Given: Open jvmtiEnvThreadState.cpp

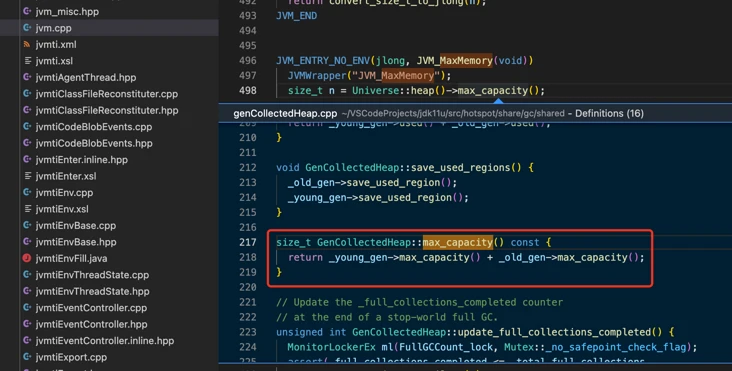Looking at the screenshot, I should point(92,275).
